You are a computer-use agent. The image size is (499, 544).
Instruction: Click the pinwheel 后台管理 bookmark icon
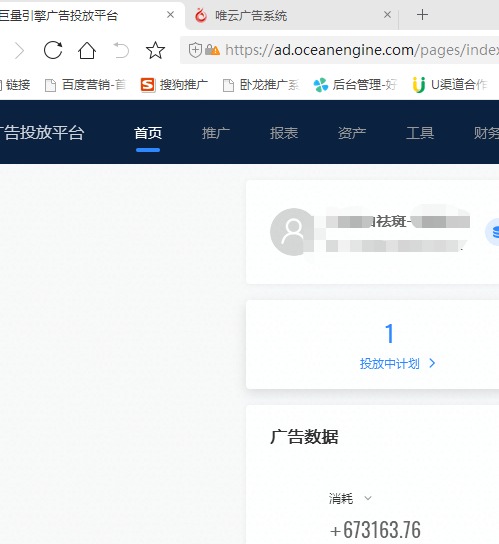tap(321, 85)
